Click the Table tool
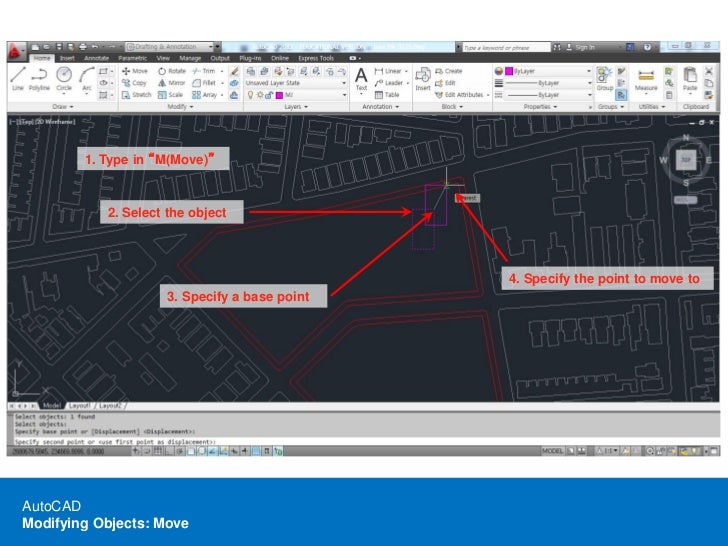728x546 pixels. pos(387,95)
